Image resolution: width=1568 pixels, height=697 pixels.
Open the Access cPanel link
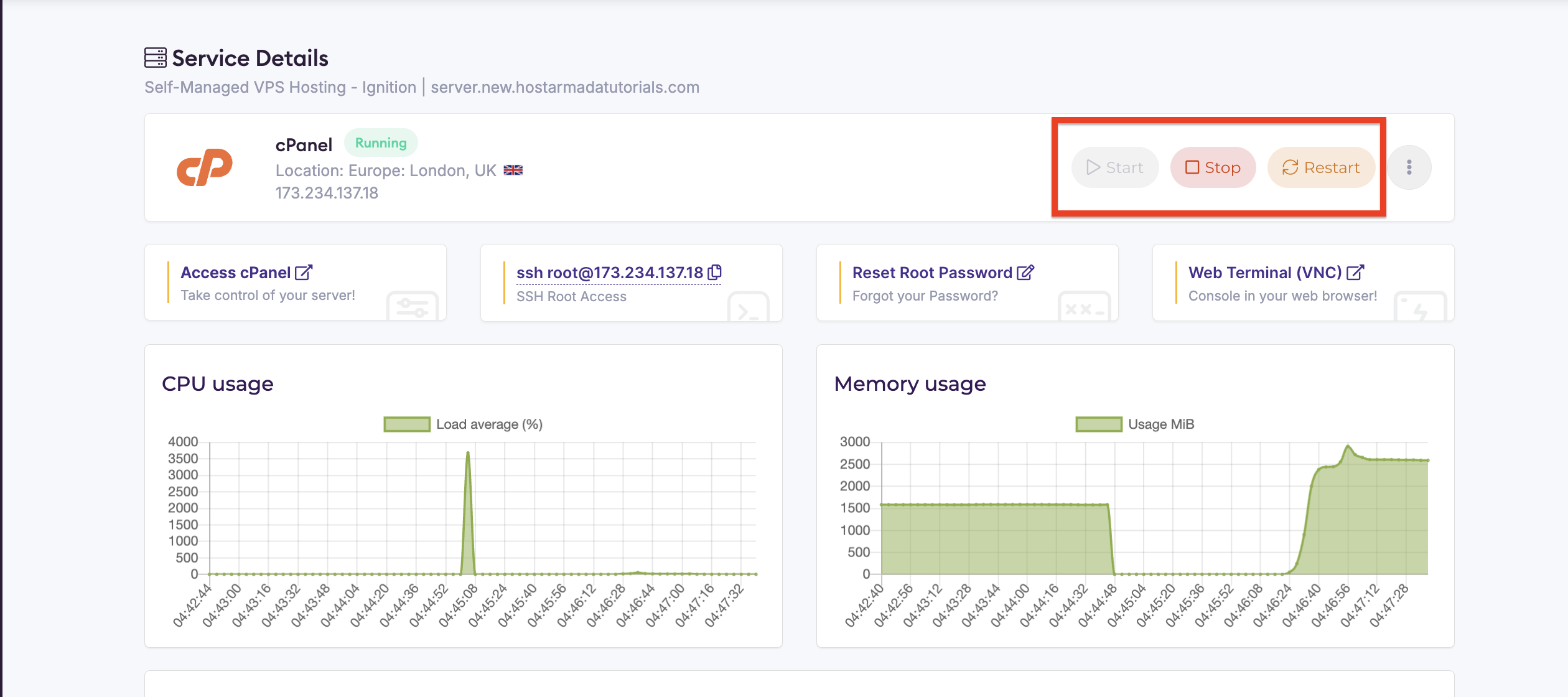(x=236, y=273)
